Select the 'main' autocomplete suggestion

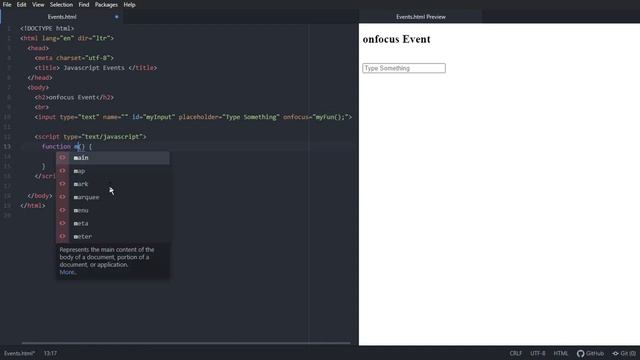click(113, 158)
